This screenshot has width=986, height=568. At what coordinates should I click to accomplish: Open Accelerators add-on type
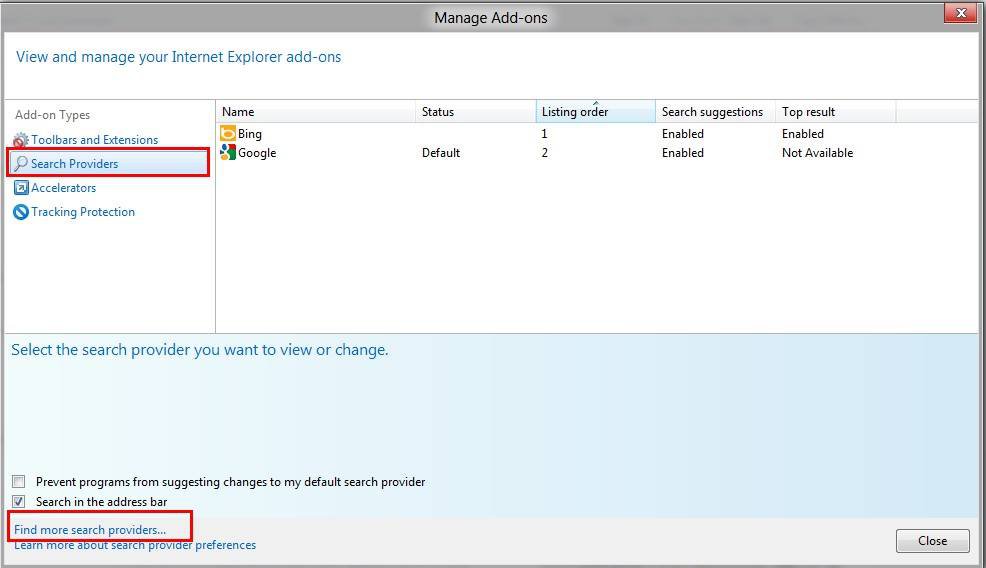[x=64, y=187]
